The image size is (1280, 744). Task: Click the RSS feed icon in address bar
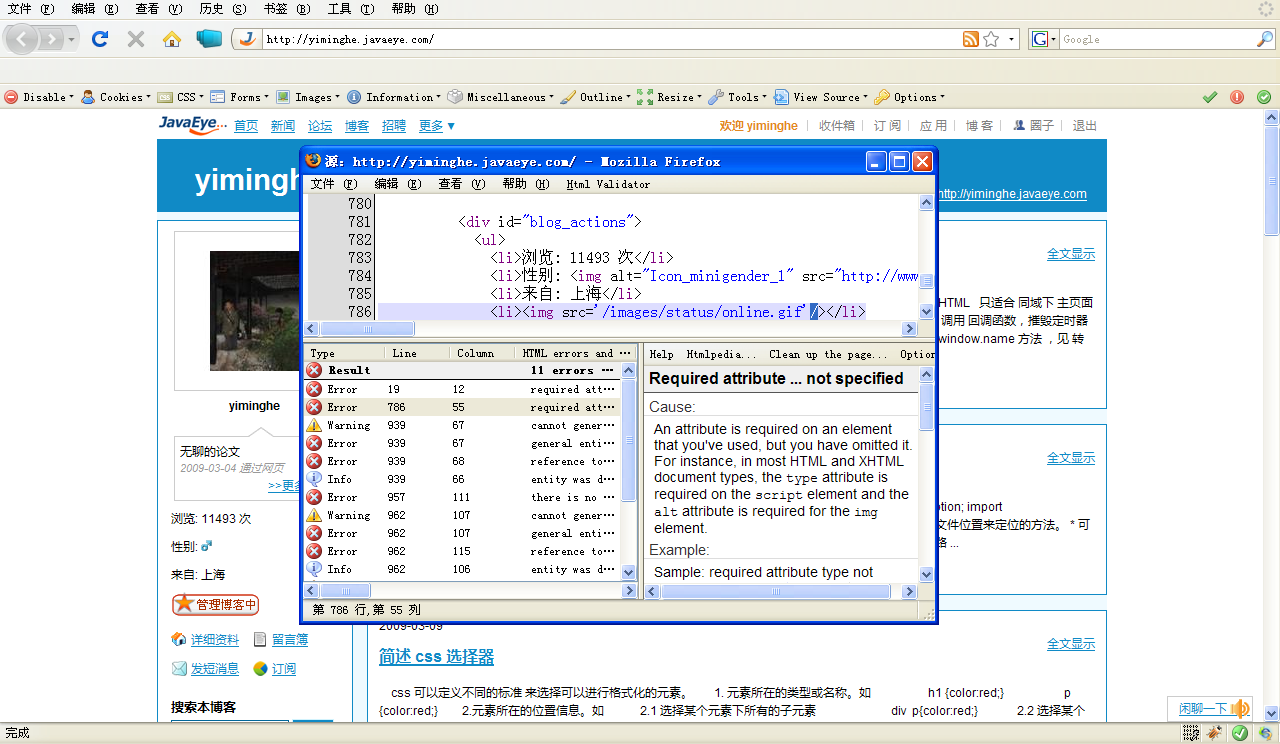[x=970, y=39]
